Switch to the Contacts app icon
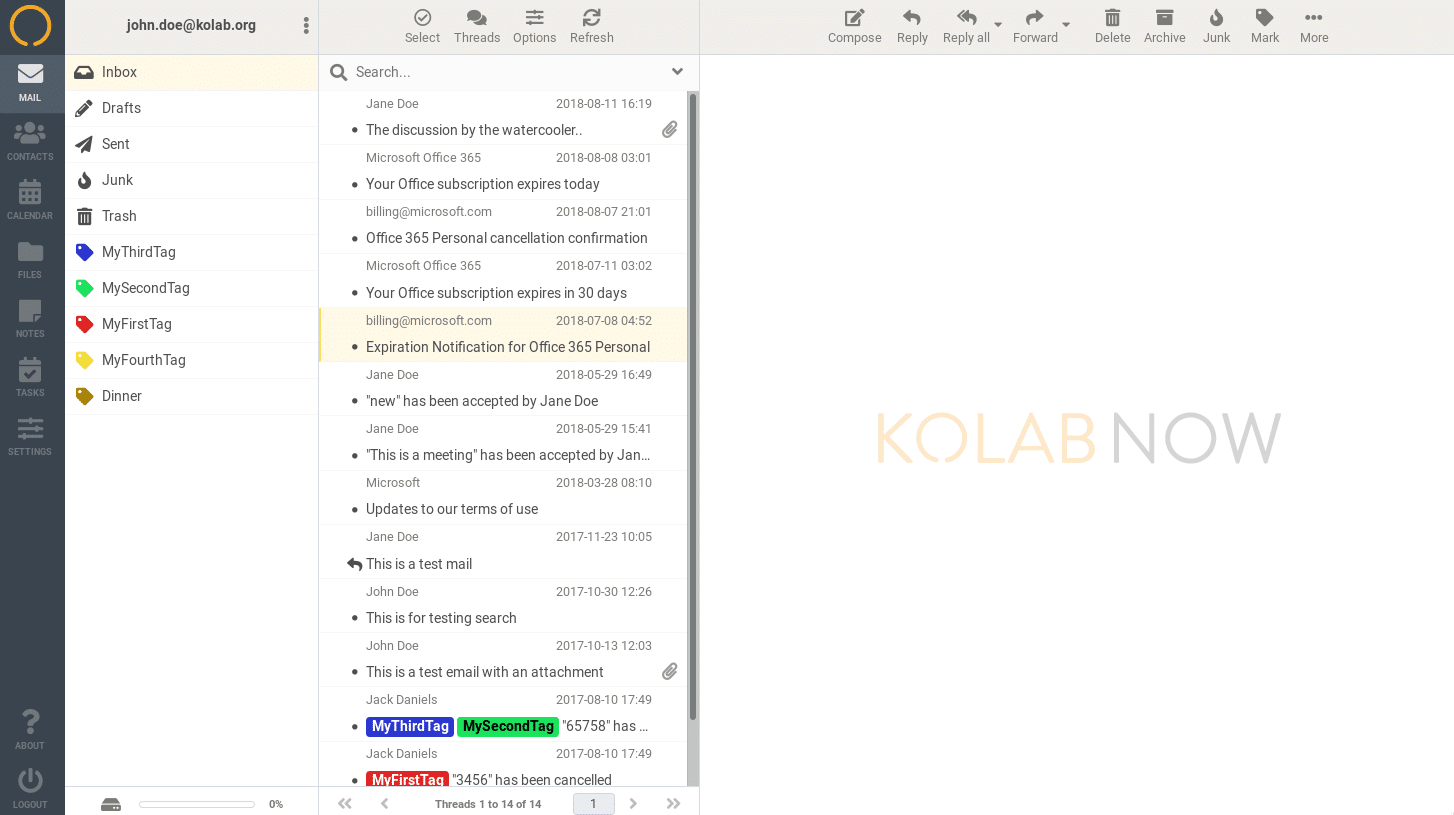1454x815 pixels. [x=29, y=138]
